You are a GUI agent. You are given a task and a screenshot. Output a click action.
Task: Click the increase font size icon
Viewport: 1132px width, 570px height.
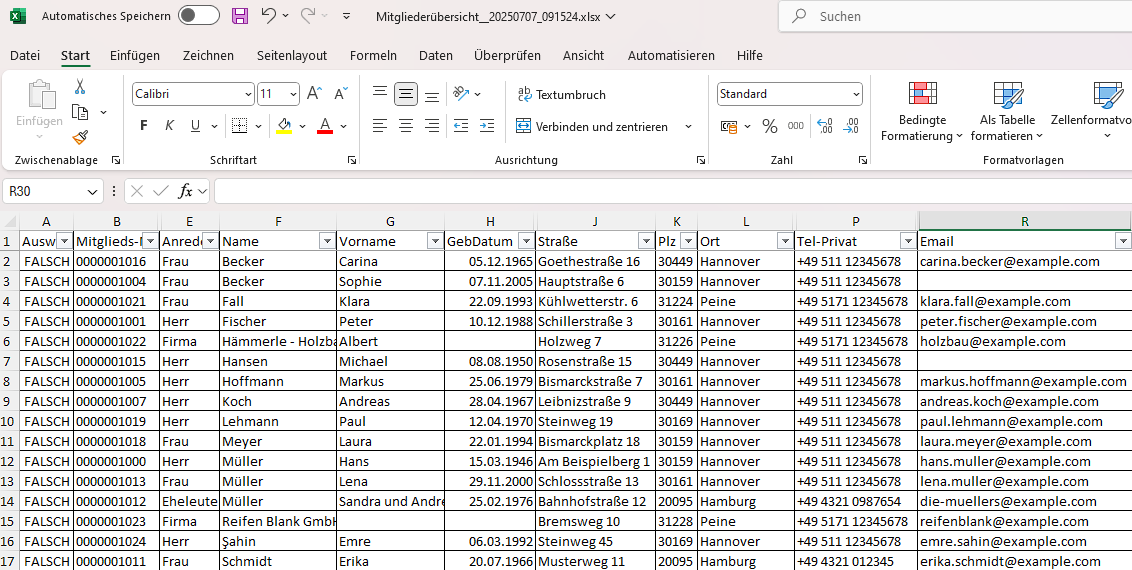[x=314, y=94]
